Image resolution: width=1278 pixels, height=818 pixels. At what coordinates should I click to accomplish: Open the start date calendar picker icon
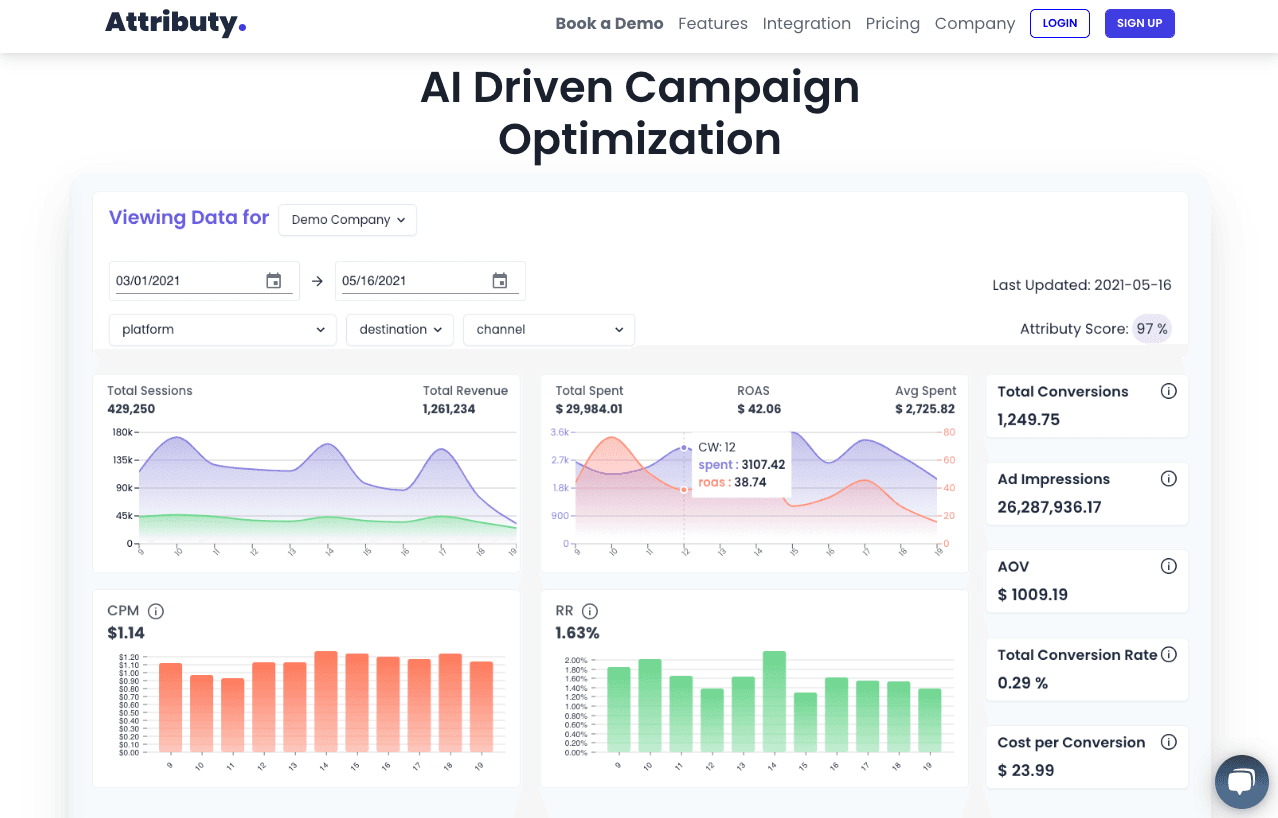[274, 281]
